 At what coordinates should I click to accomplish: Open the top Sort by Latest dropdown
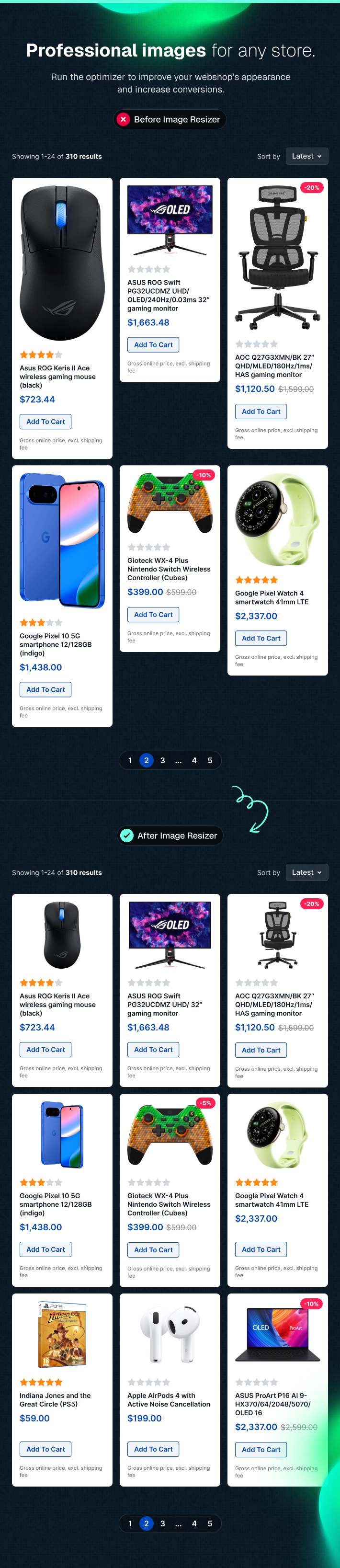307,157
